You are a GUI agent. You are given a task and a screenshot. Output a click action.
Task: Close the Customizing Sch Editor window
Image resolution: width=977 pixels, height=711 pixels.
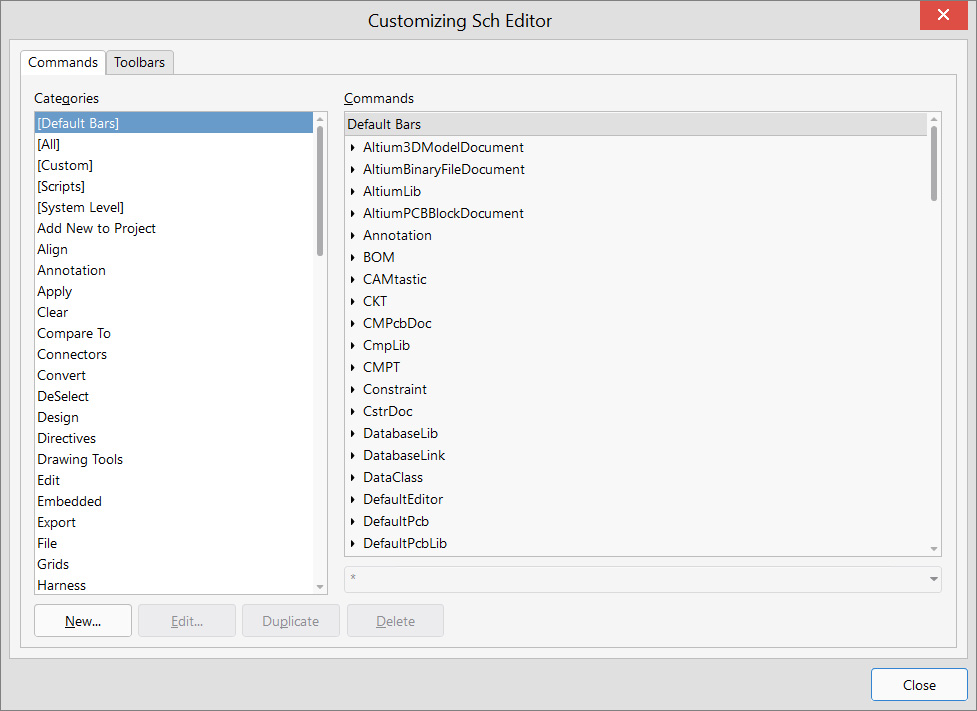pyautogui.click(x=943, y=15)
